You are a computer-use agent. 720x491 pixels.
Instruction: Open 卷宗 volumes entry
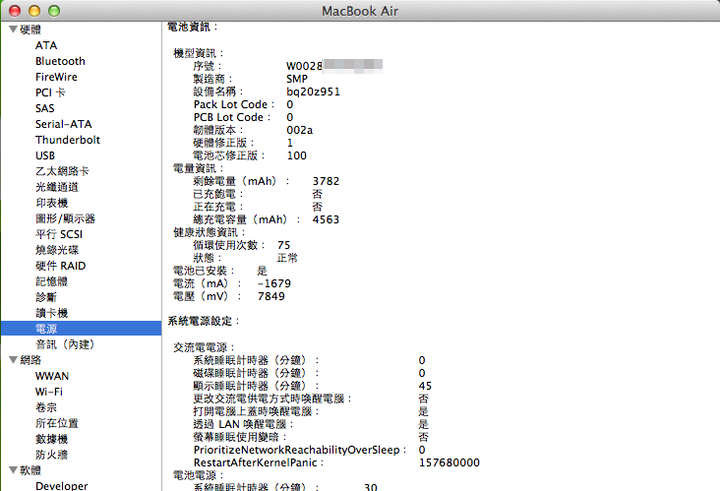(x=46, y=407)
